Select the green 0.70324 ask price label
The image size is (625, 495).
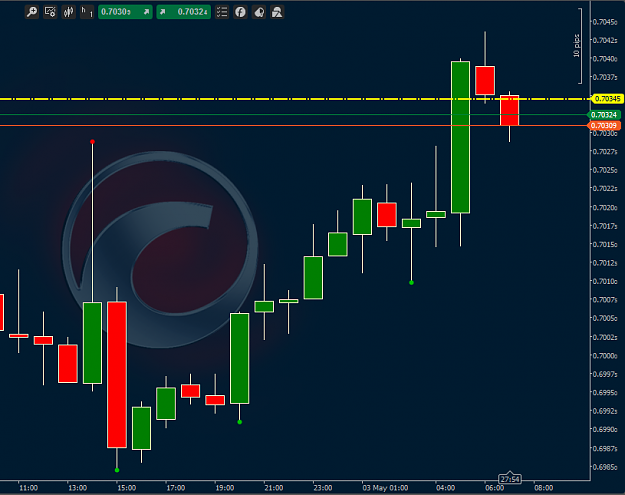(x=604, y=115)
